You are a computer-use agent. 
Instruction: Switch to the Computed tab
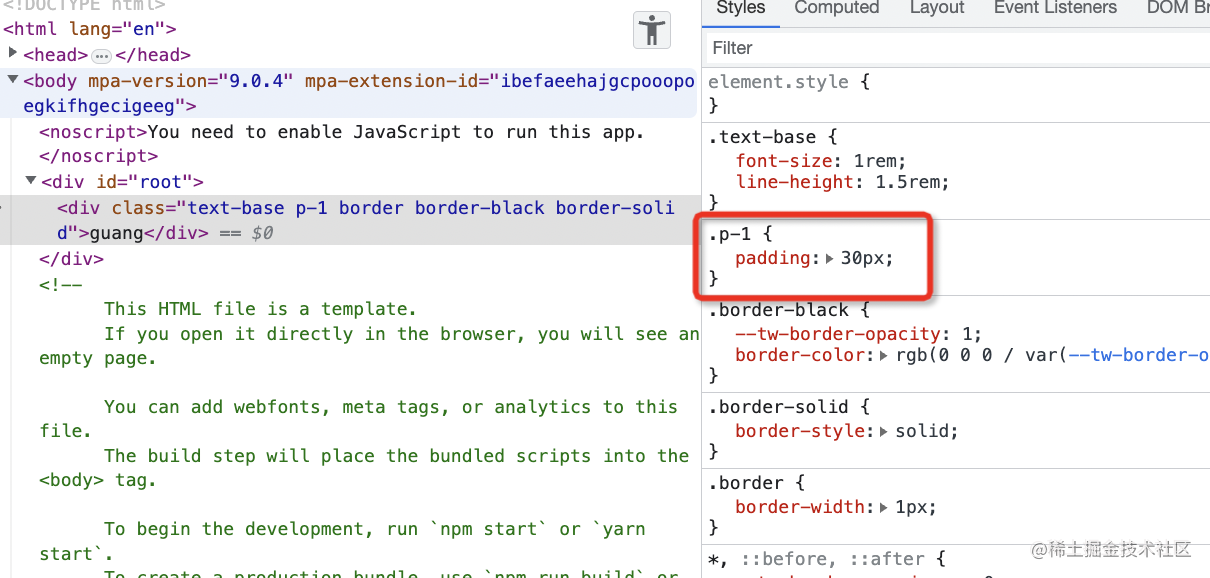coord(838,8)
